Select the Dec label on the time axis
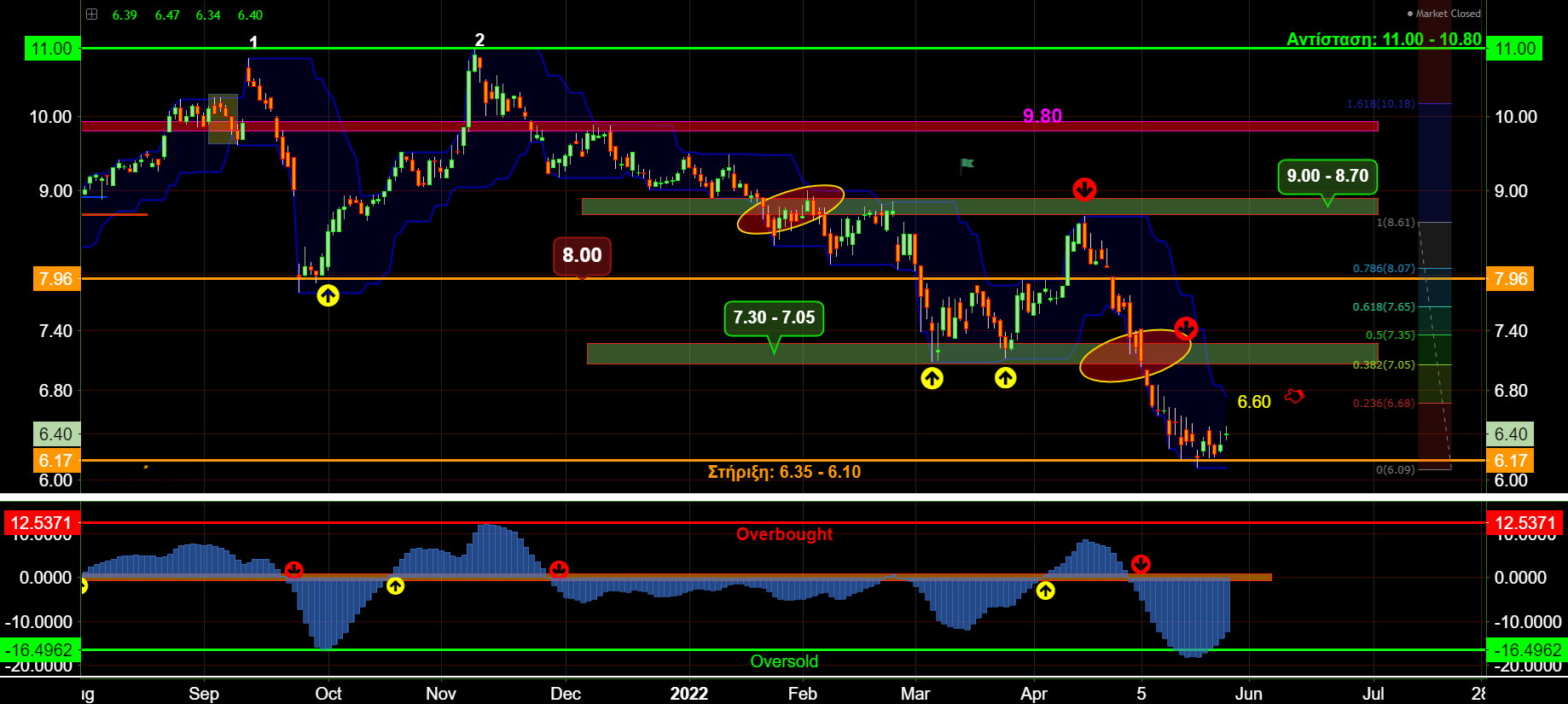 566,694
